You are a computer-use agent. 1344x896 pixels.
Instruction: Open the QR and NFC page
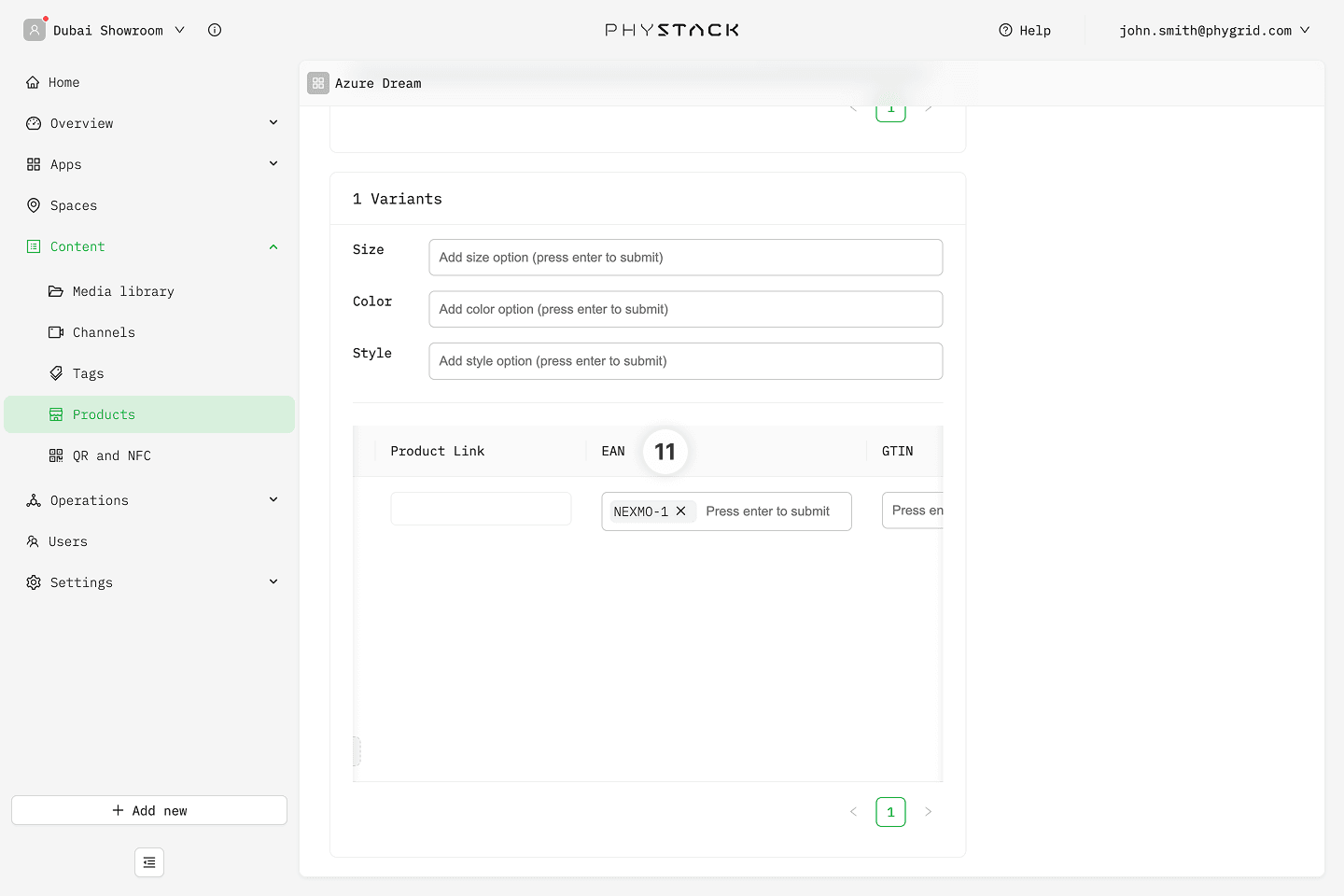click(149, 455)
